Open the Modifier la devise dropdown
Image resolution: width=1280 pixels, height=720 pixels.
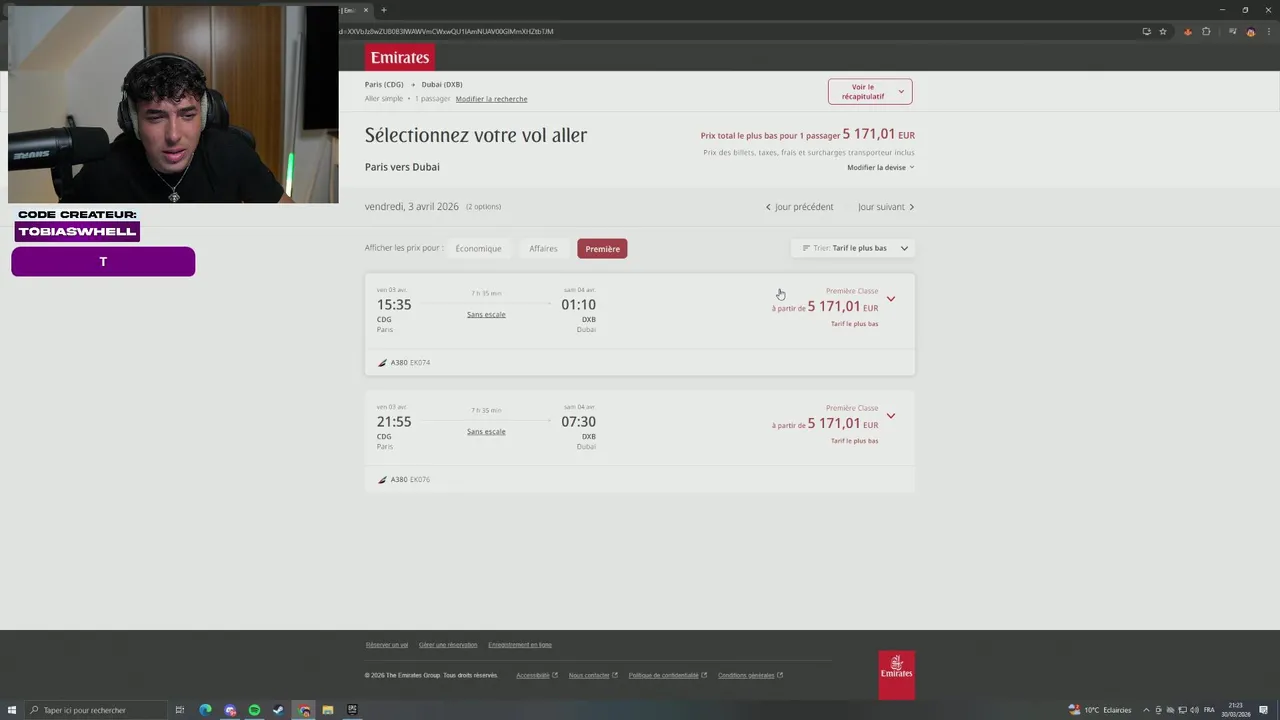[x=880, y=167]
